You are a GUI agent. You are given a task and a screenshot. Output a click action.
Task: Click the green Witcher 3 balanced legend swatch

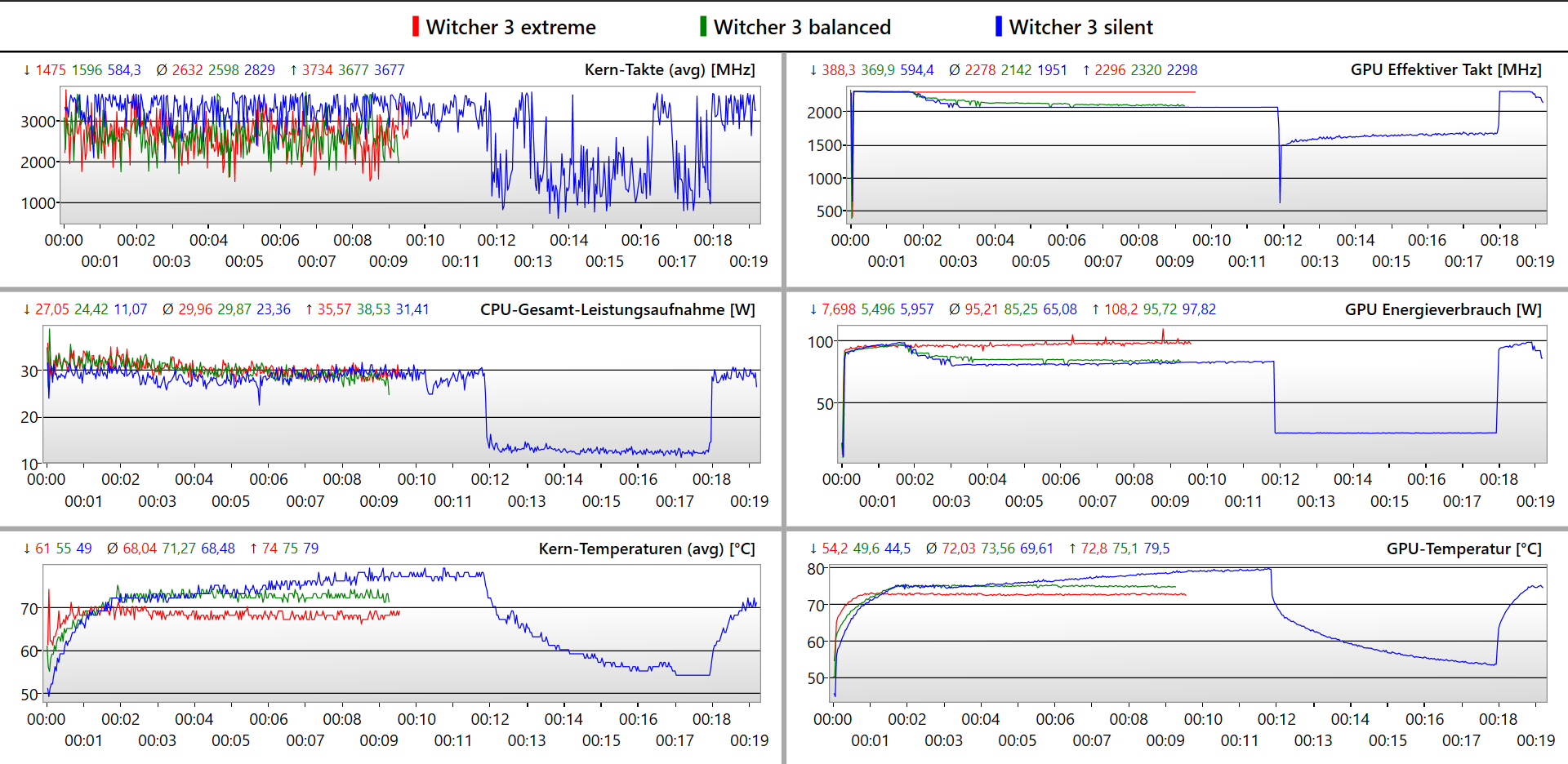[x=703, y=27]
